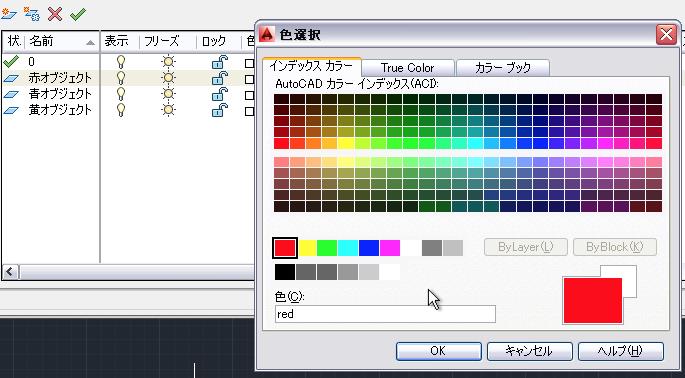Click the ByBlock(K) button
This screenshot has width=685, height=378.
tap(615, 247)
